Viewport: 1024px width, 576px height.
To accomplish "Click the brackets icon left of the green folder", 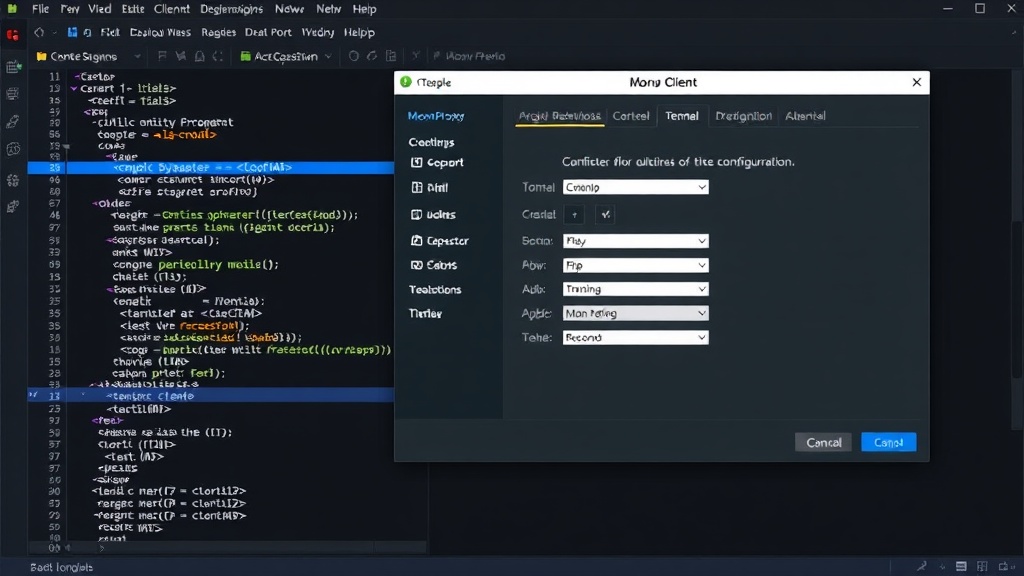I will point(217,56).
